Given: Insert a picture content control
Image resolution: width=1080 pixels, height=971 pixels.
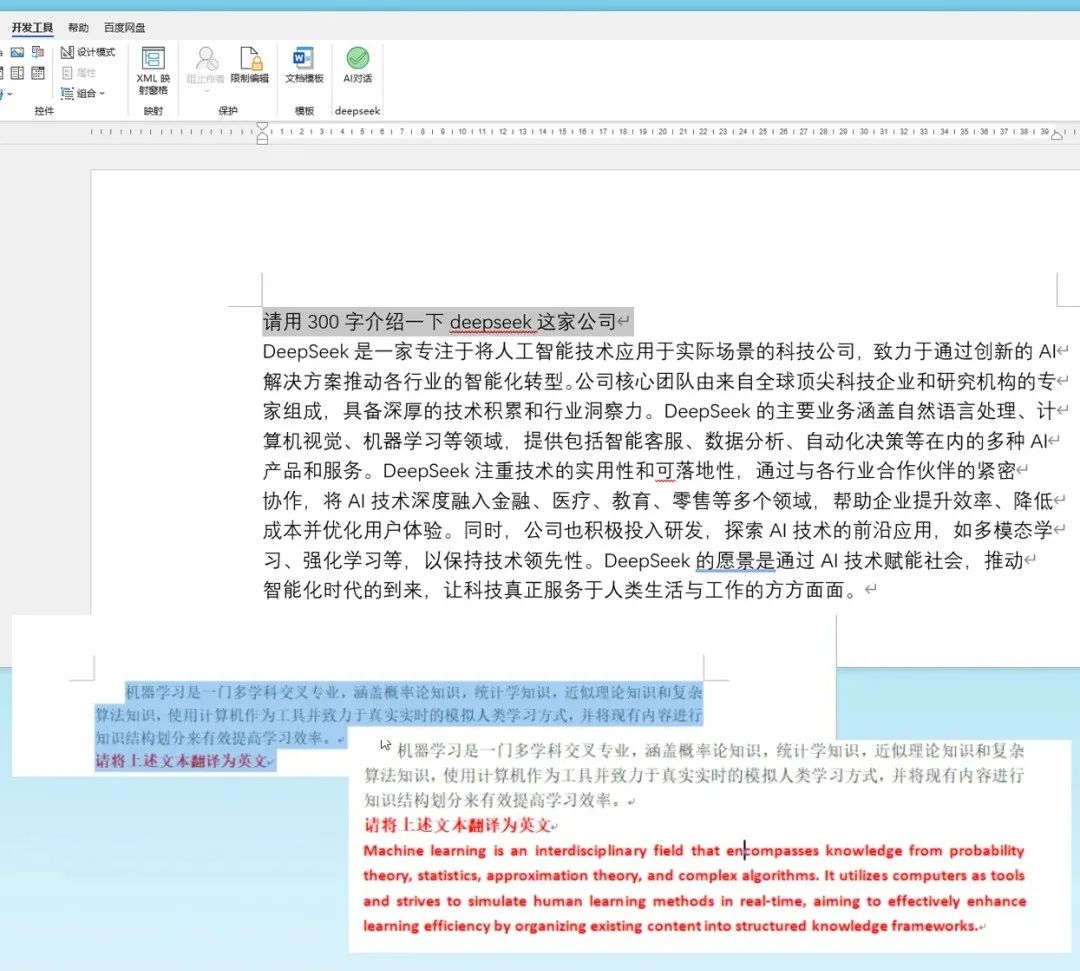Looking at the screenshot, I should pyautogui.click(x=17, y=52).
